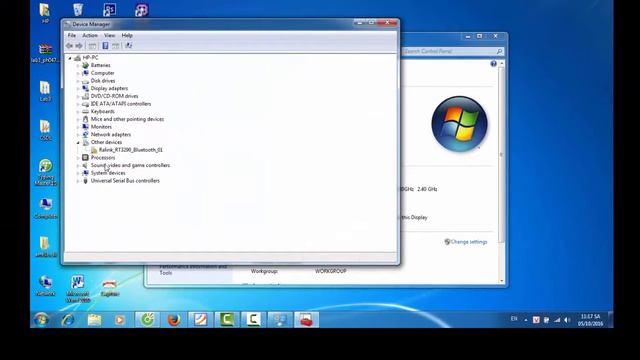Viewport: 640px width, 360px height.
Task: Click the Ralink_RT3290_Bluetooth_01 device icon
Action: coord(94,150)
